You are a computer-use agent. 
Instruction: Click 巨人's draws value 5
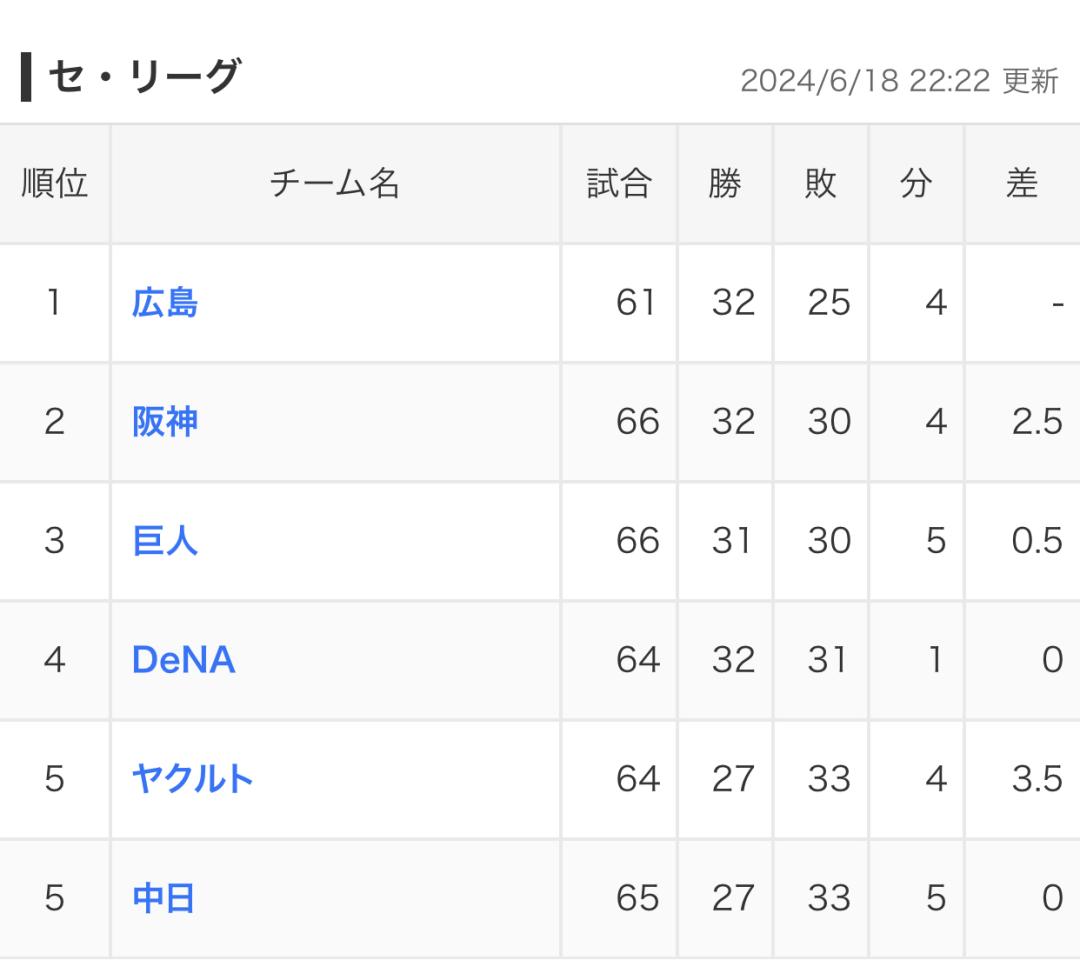tap(936, 541)
